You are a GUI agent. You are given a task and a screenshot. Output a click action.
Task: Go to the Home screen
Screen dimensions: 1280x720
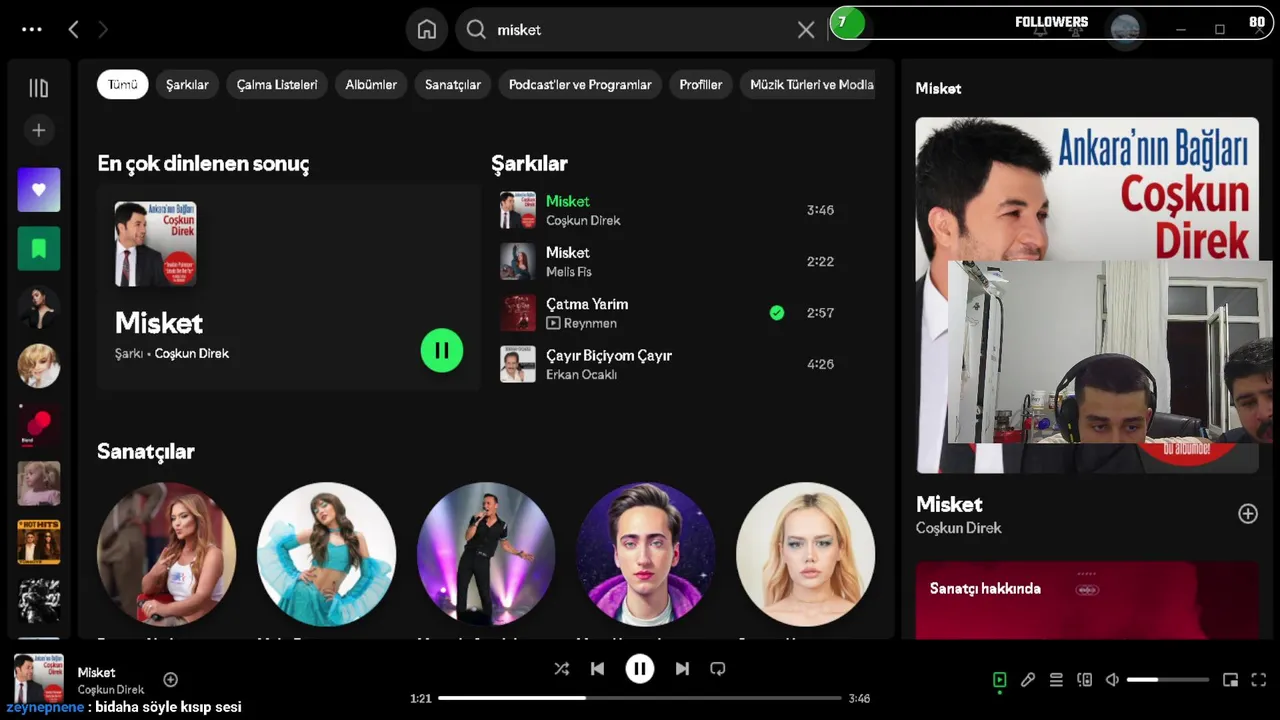(x=427, y=30)
